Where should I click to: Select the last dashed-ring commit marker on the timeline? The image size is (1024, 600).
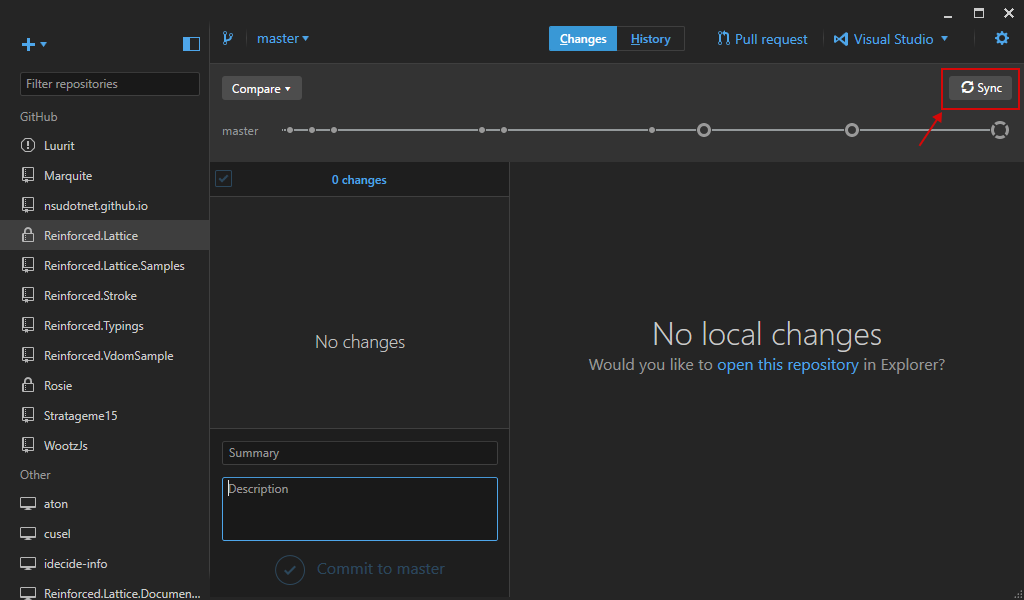[x=1000, y=130]
